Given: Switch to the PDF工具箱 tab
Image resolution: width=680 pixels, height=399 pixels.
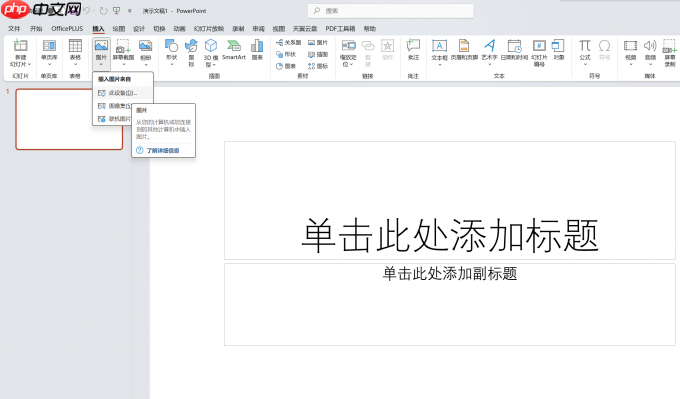Looking at the screenshot, I should coord(340,29).
